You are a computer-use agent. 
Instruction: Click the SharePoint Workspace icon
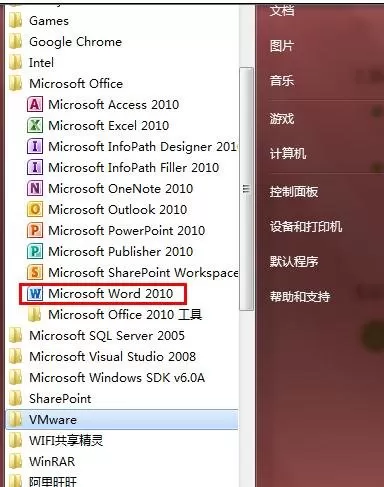[35, 273]
